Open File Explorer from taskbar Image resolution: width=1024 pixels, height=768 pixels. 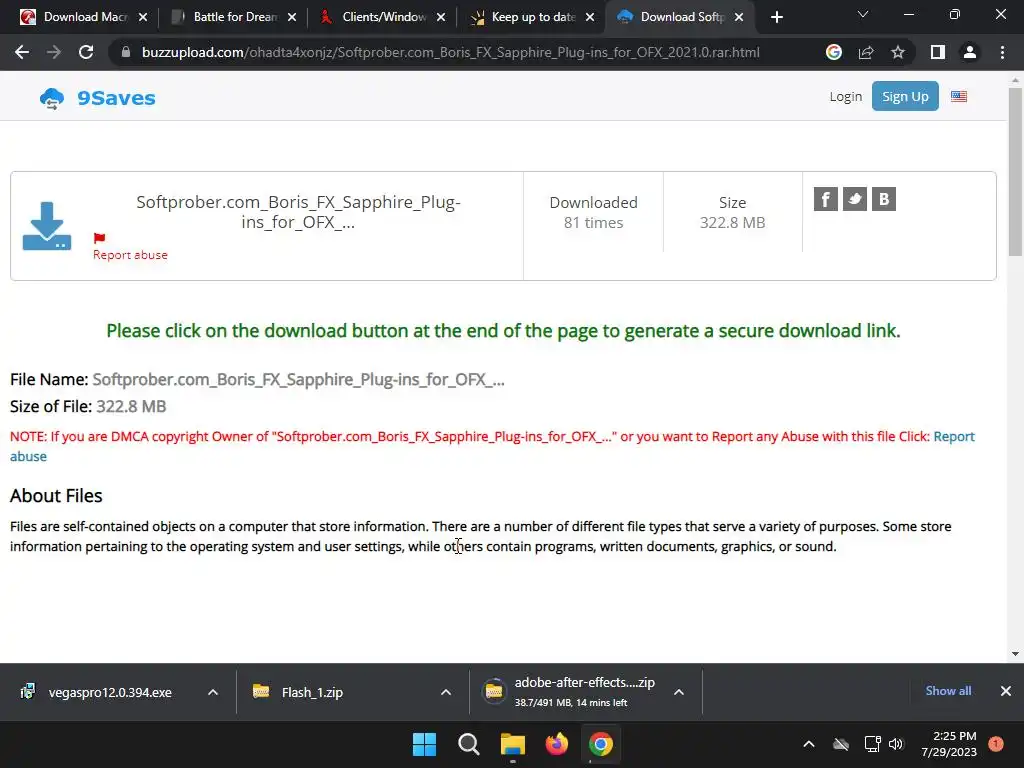(x=513, y=744)
